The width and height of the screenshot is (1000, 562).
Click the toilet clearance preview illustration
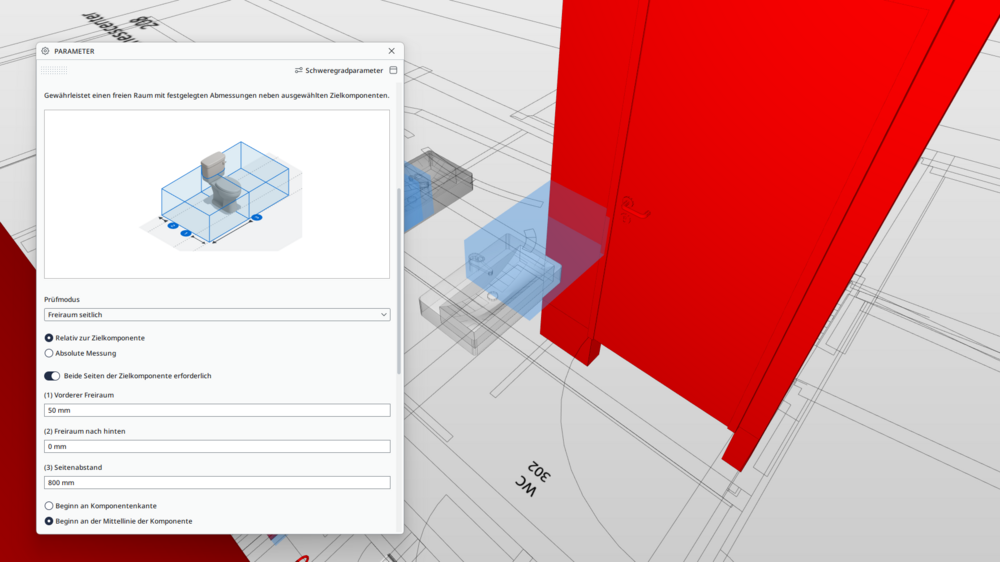click(x=217, y=194)
